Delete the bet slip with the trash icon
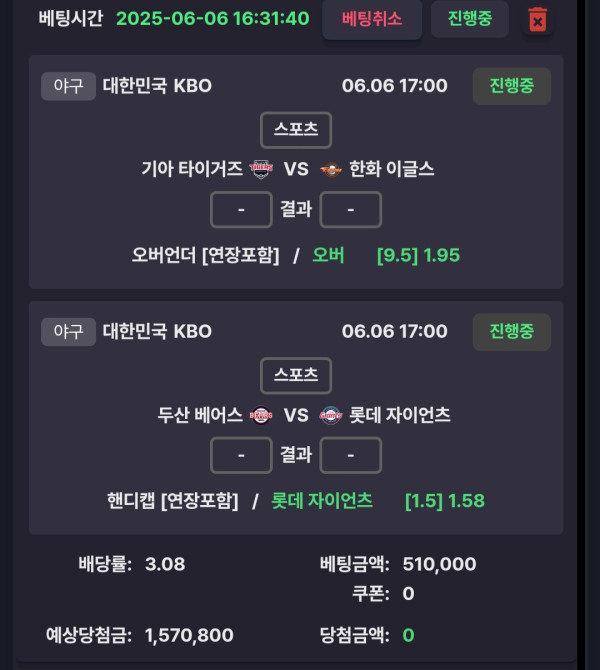Viewport: 600px width, 670px height. click(x=538, y=20)
